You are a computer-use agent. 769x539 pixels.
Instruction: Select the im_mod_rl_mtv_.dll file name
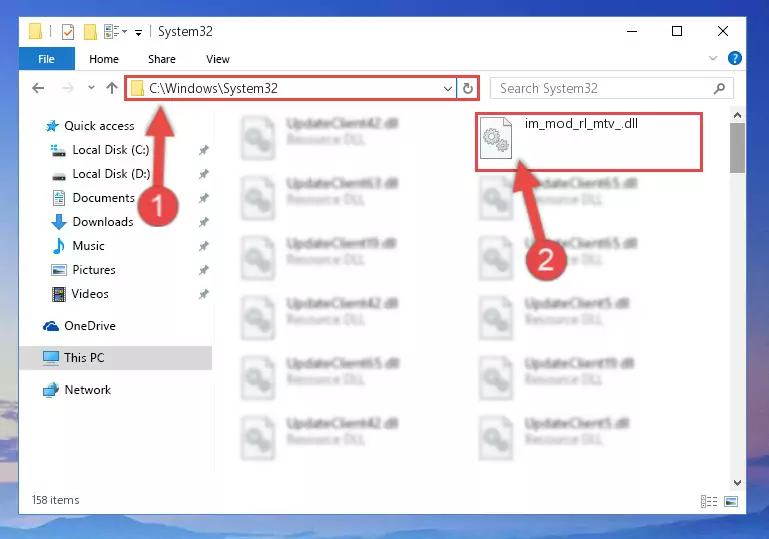[581, 124]
